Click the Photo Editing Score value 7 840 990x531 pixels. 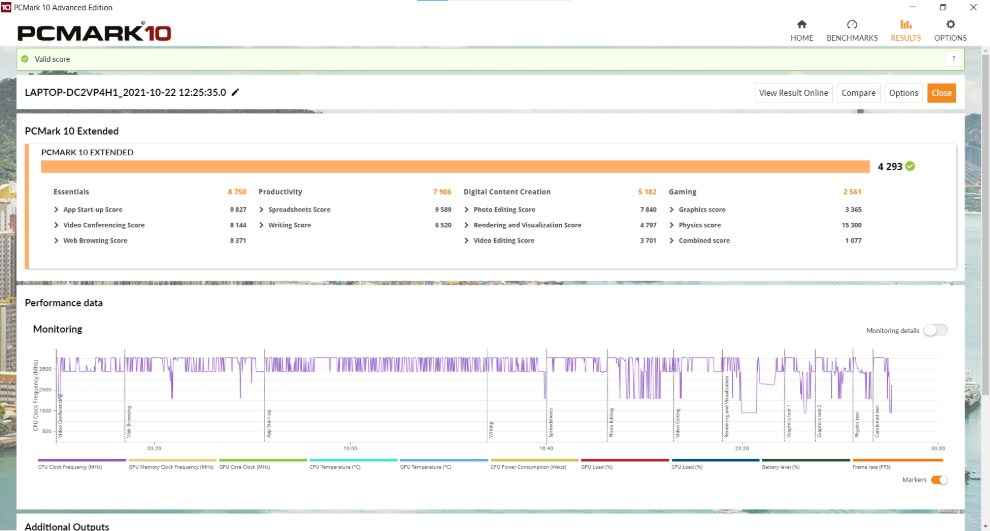tap(648, 209)
